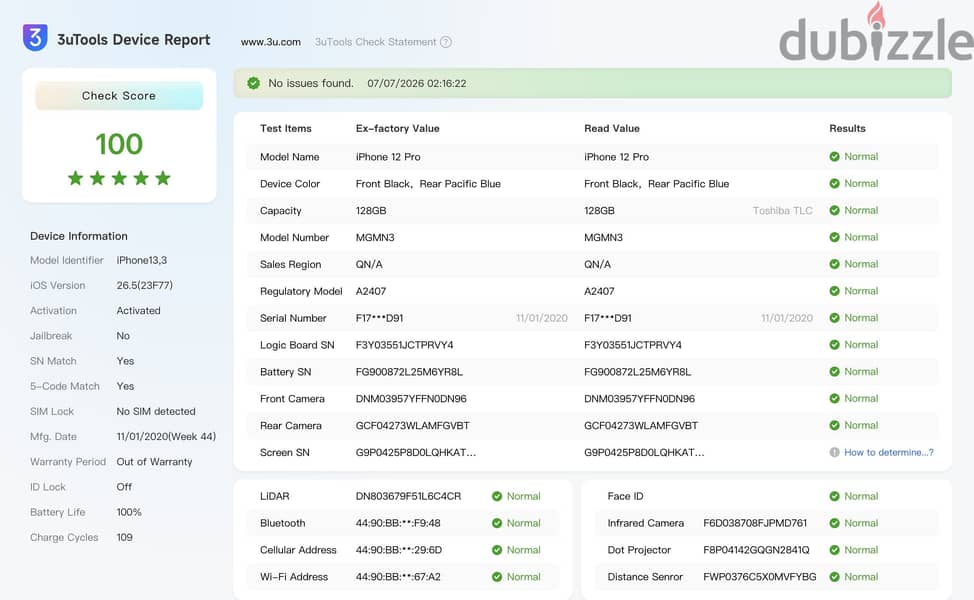Click the green checkmark next to No issues found
The image size is (974, 600).
tap(253, 83)
